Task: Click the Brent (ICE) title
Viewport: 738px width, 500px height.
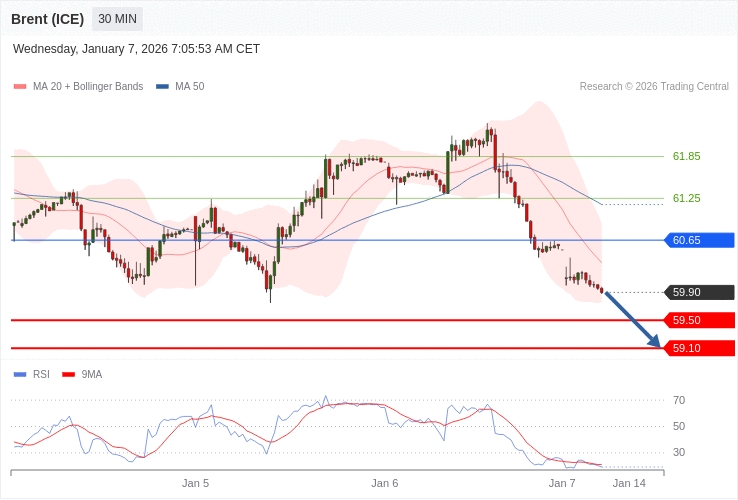Action: pyautogui.click(x=47, y=19)
